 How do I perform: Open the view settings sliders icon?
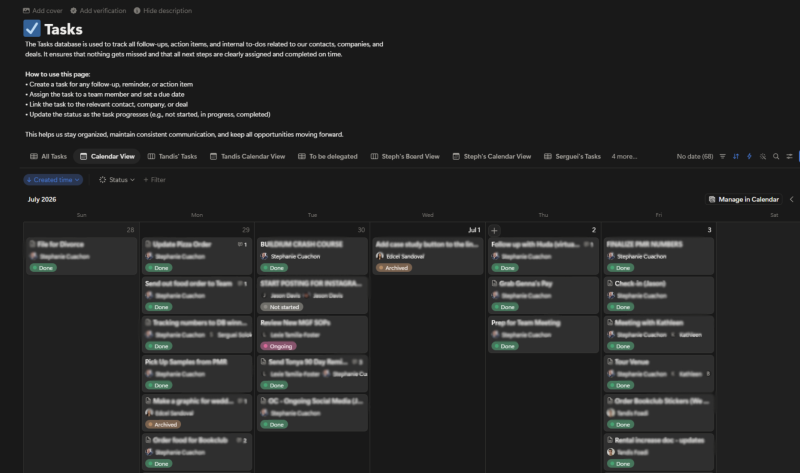789,157
